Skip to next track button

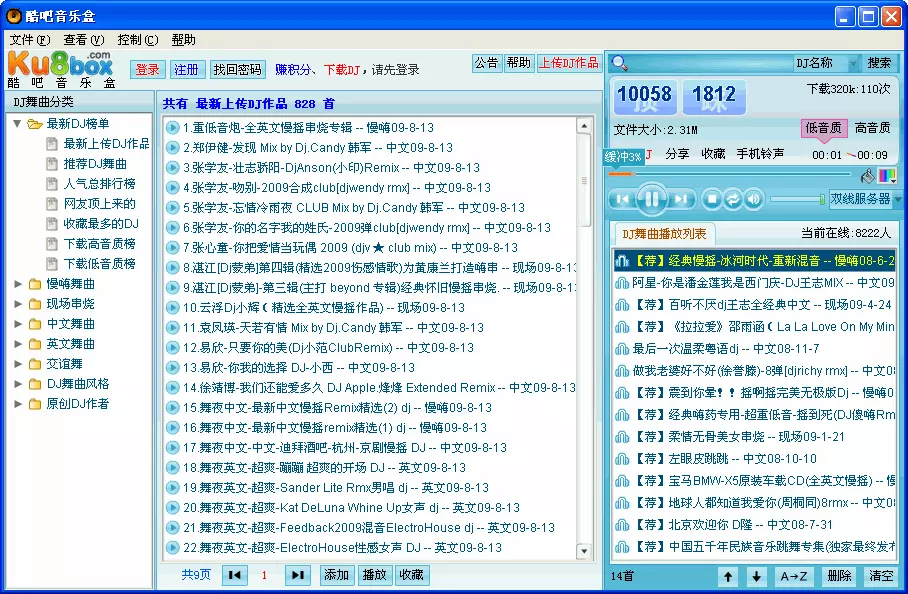point(681,199)
